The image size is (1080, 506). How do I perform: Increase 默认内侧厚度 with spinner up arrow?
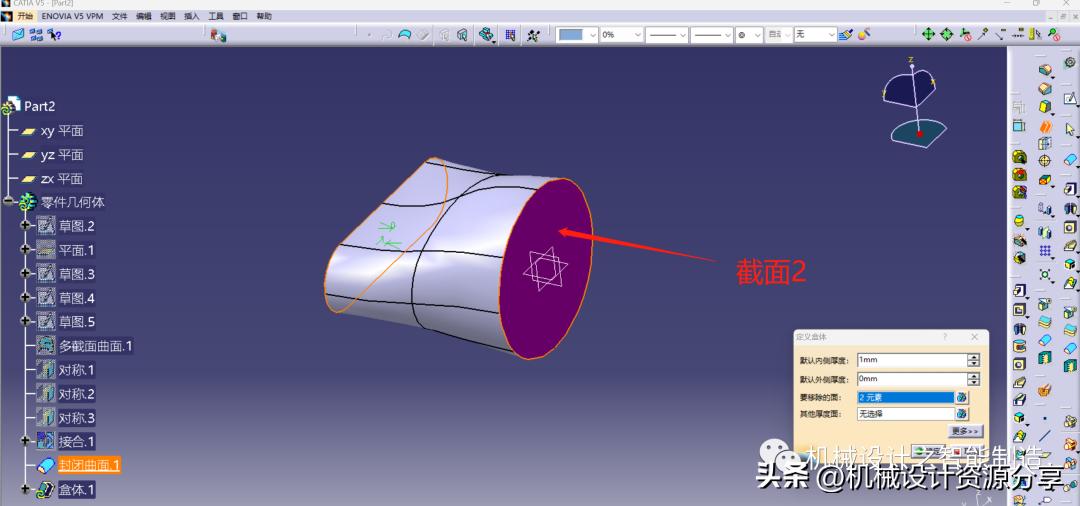(x=973, y=357)
